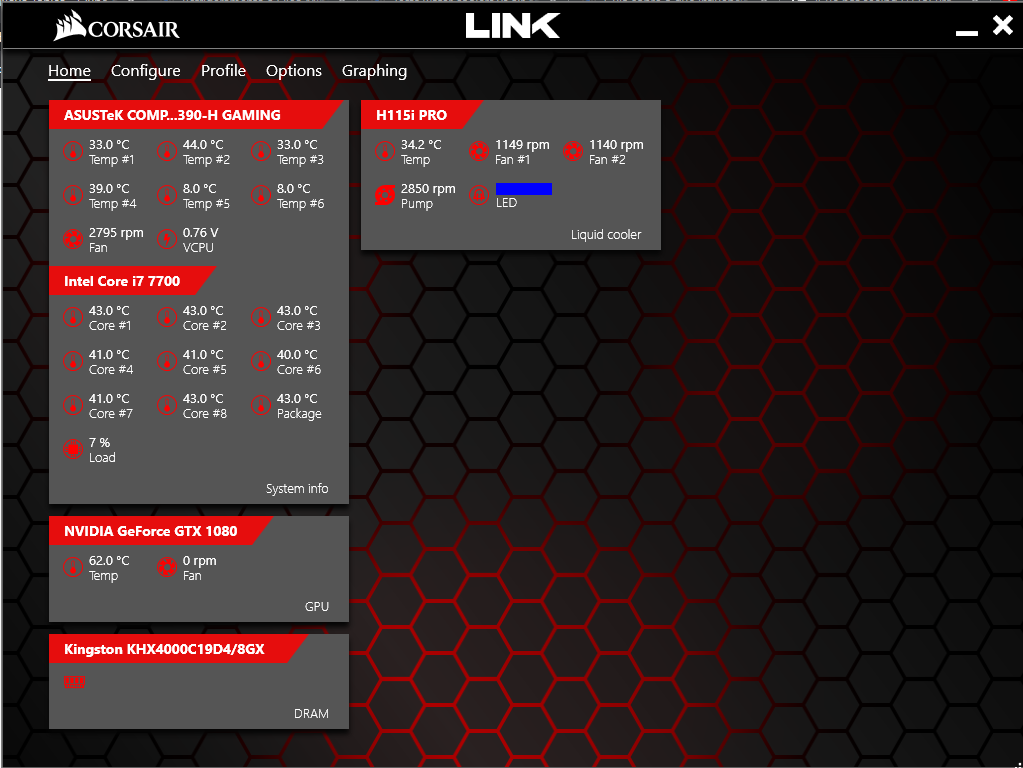Click the Core #1 temperature icon
This screenshot has width=1023, height=768.
tap(72, 317)
